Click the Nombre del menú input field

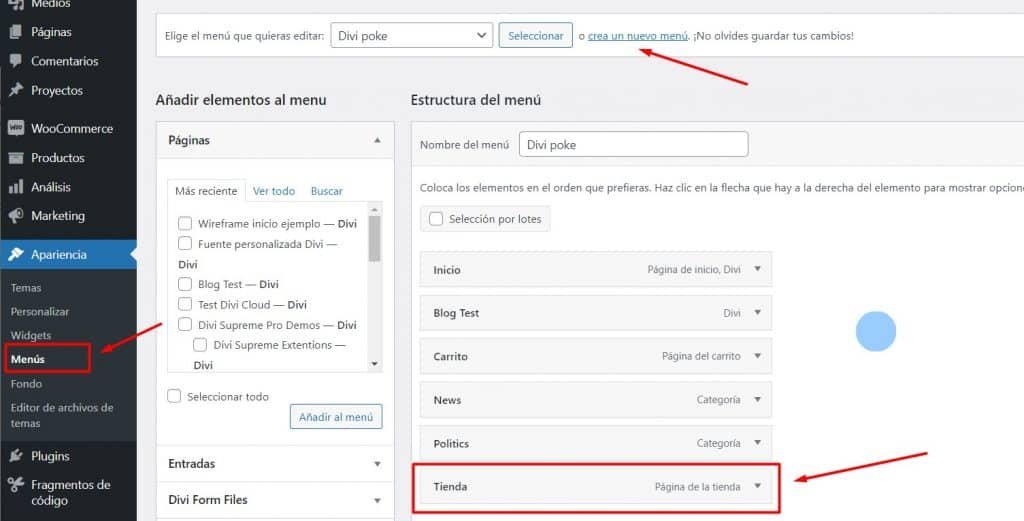tap(633, 144)
